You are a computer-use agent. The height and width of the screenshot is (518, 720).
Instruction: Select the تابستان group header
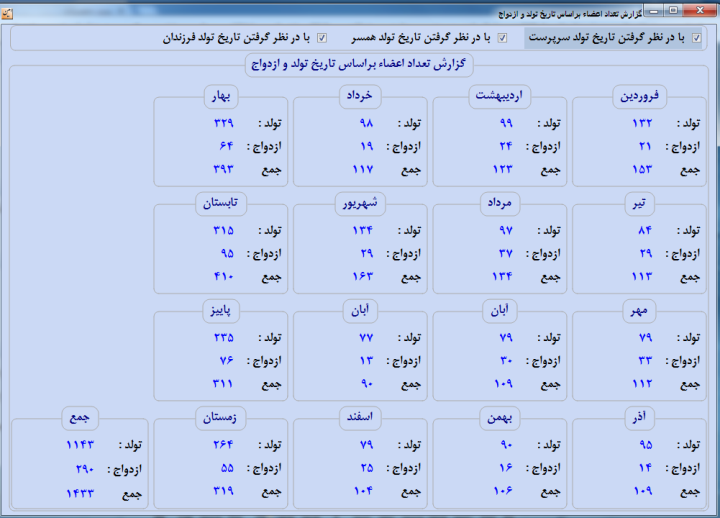tap(220, 203)
